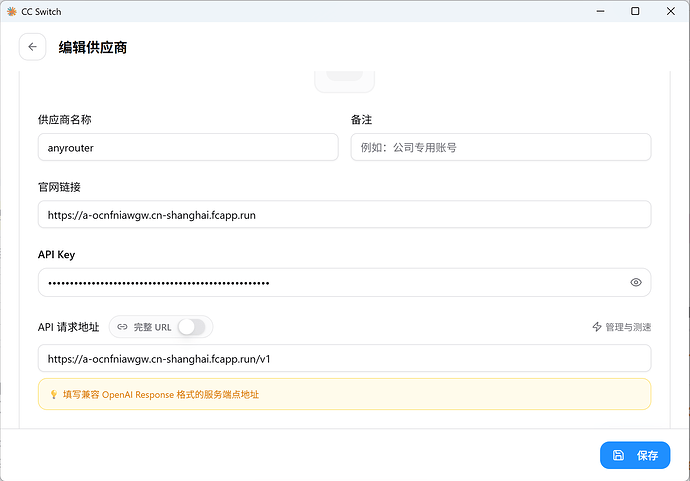Maximize the CC Switch window
690x481 pixels.
635,11
